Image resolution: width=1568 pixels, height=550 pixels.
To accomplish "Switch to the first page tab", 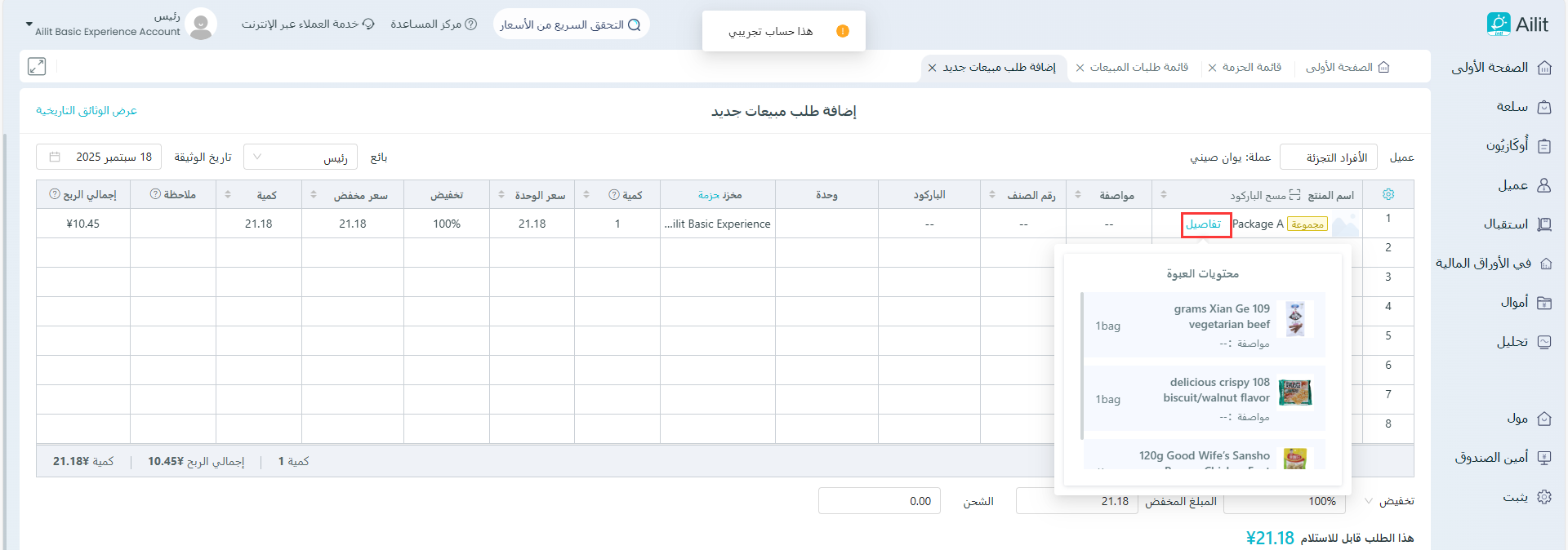I will pos(1347,68).
